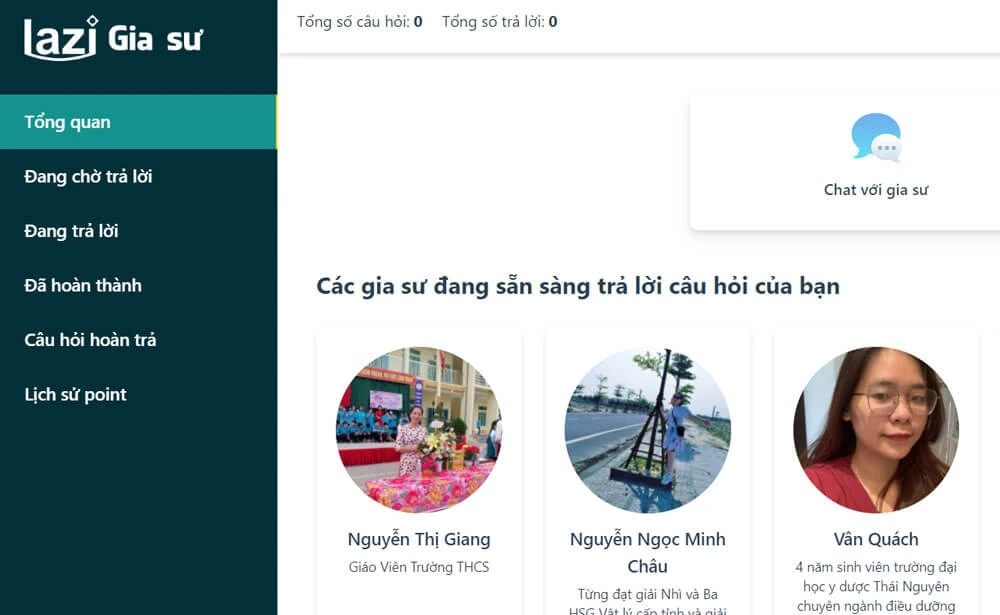Viewport: 1000px width, 615px height.
Task: Select Tổng quan in the sidebar
Action: (65, 121)
